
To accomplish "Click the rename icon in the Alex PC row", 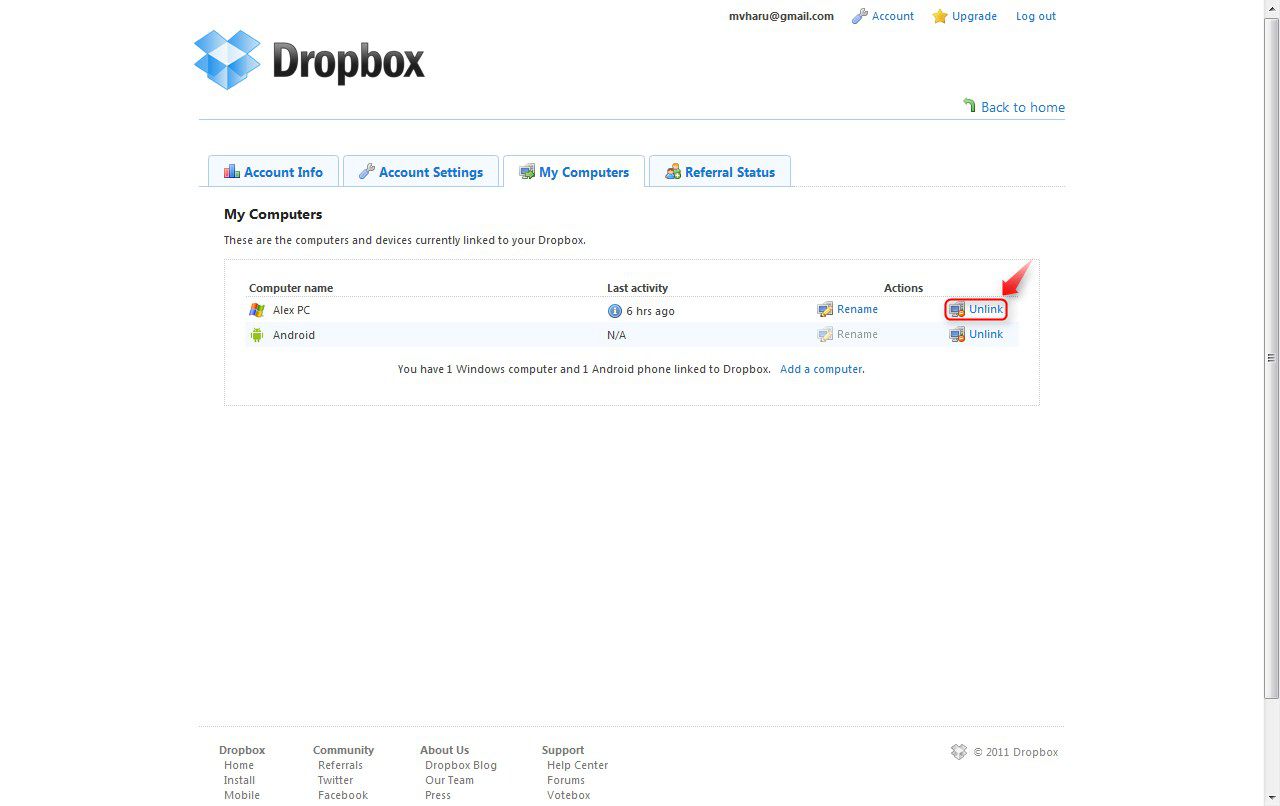I will 825,310.
